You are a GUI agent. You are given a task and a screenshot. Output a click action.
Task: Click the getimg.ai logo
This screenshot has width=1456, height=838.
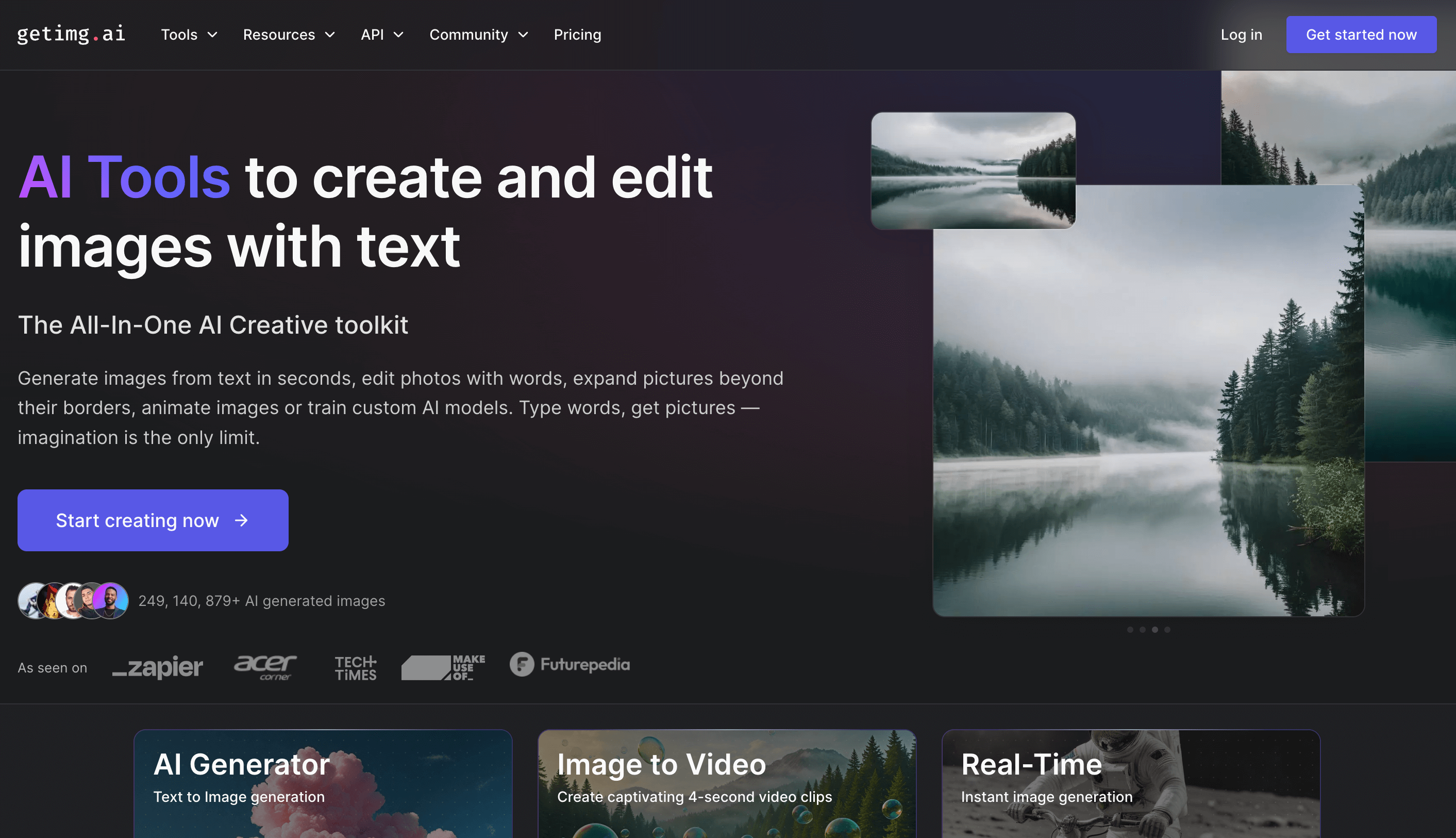[71, 34]
